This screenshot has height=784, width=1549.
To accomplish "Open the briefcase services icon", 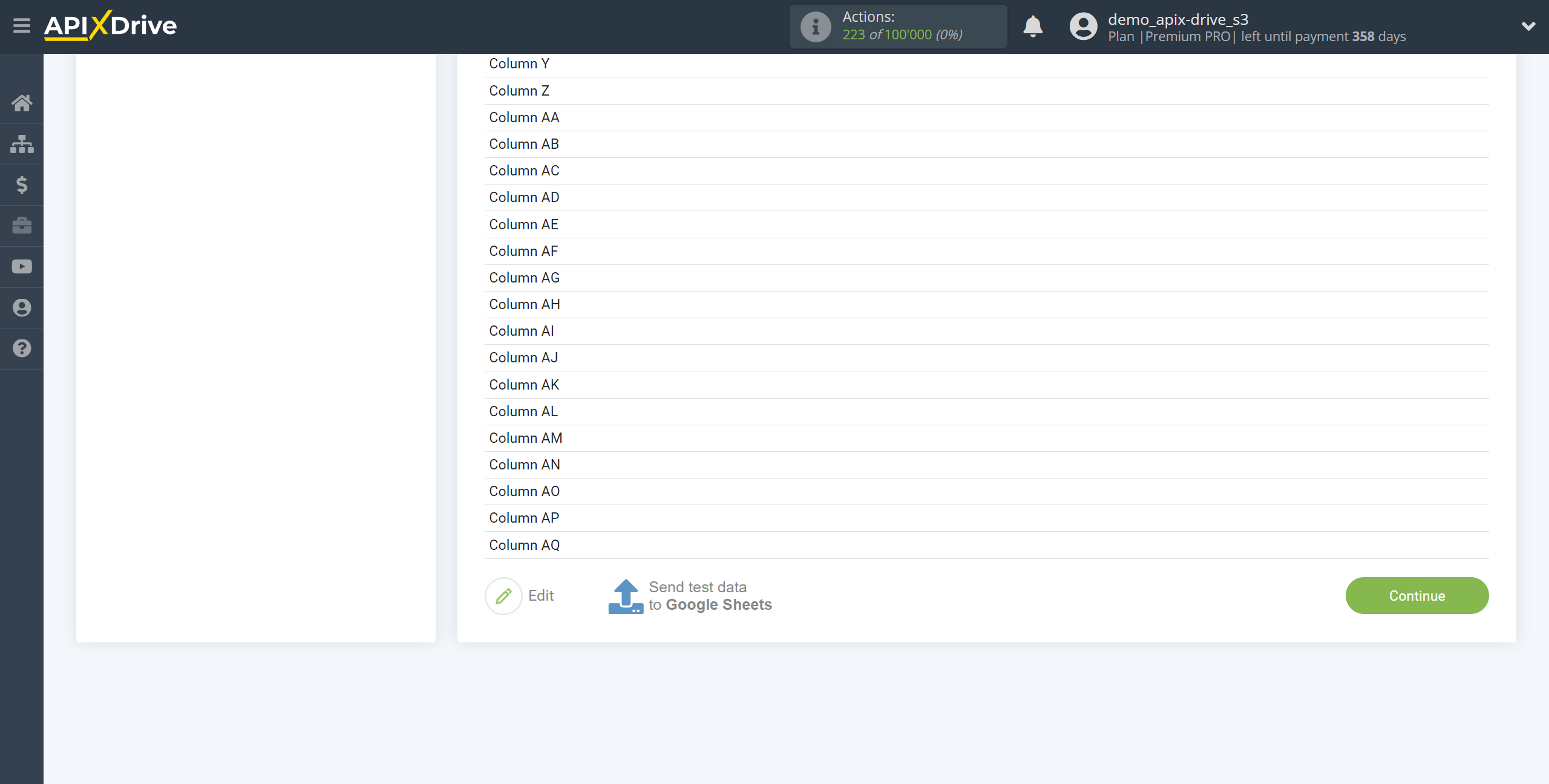I will coord(22,226).
